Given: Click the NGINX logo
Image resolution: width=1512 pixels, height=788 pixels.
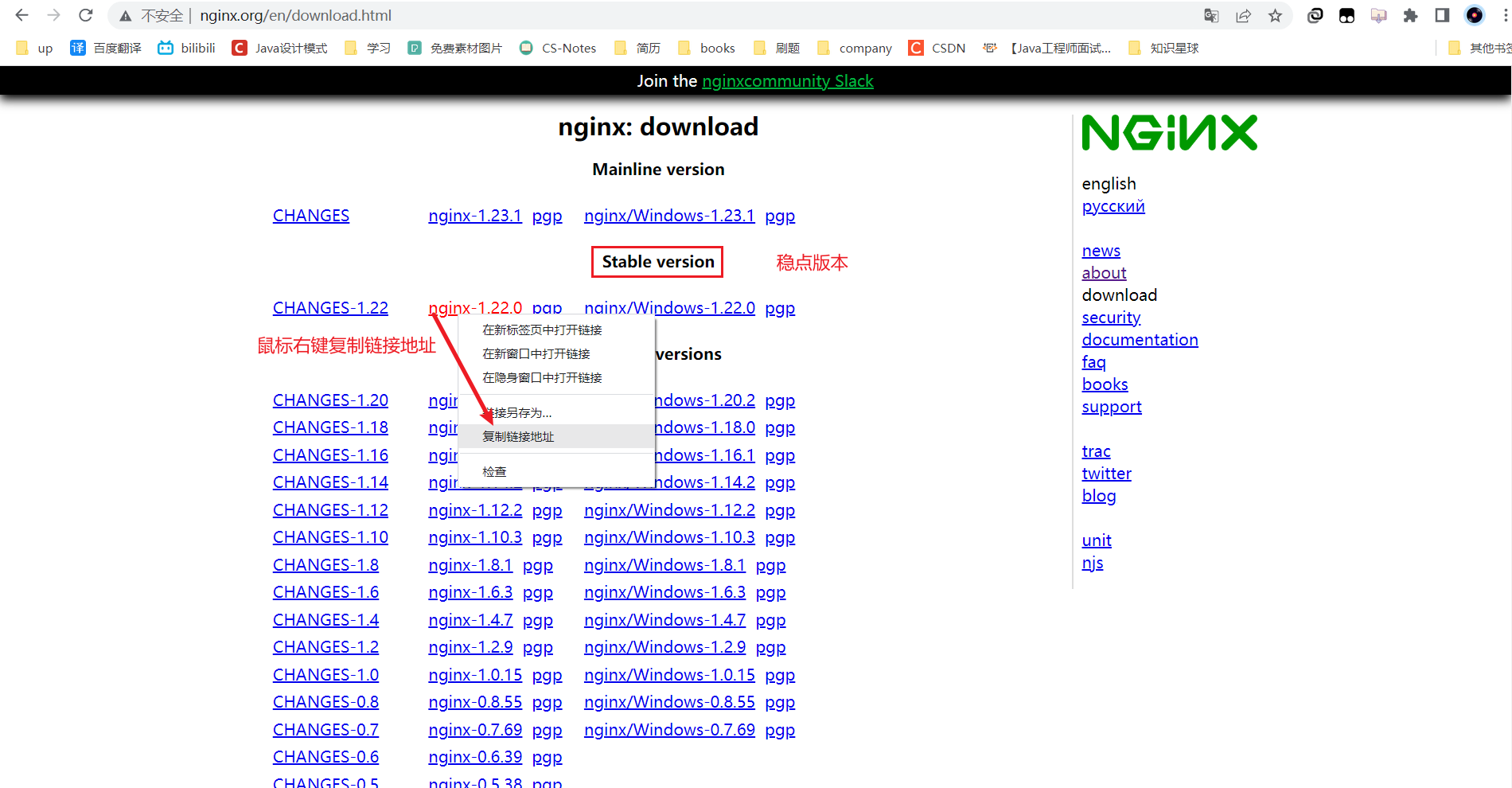Looking at the screenshot, I should point(1169,133).
